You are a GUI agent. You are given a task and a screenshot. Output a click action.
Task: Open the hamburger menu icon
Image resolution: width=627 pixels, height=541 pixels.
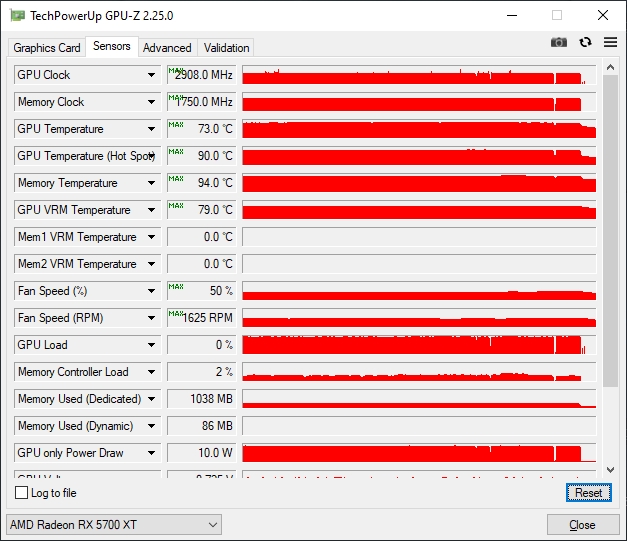[x=610, y=42]
